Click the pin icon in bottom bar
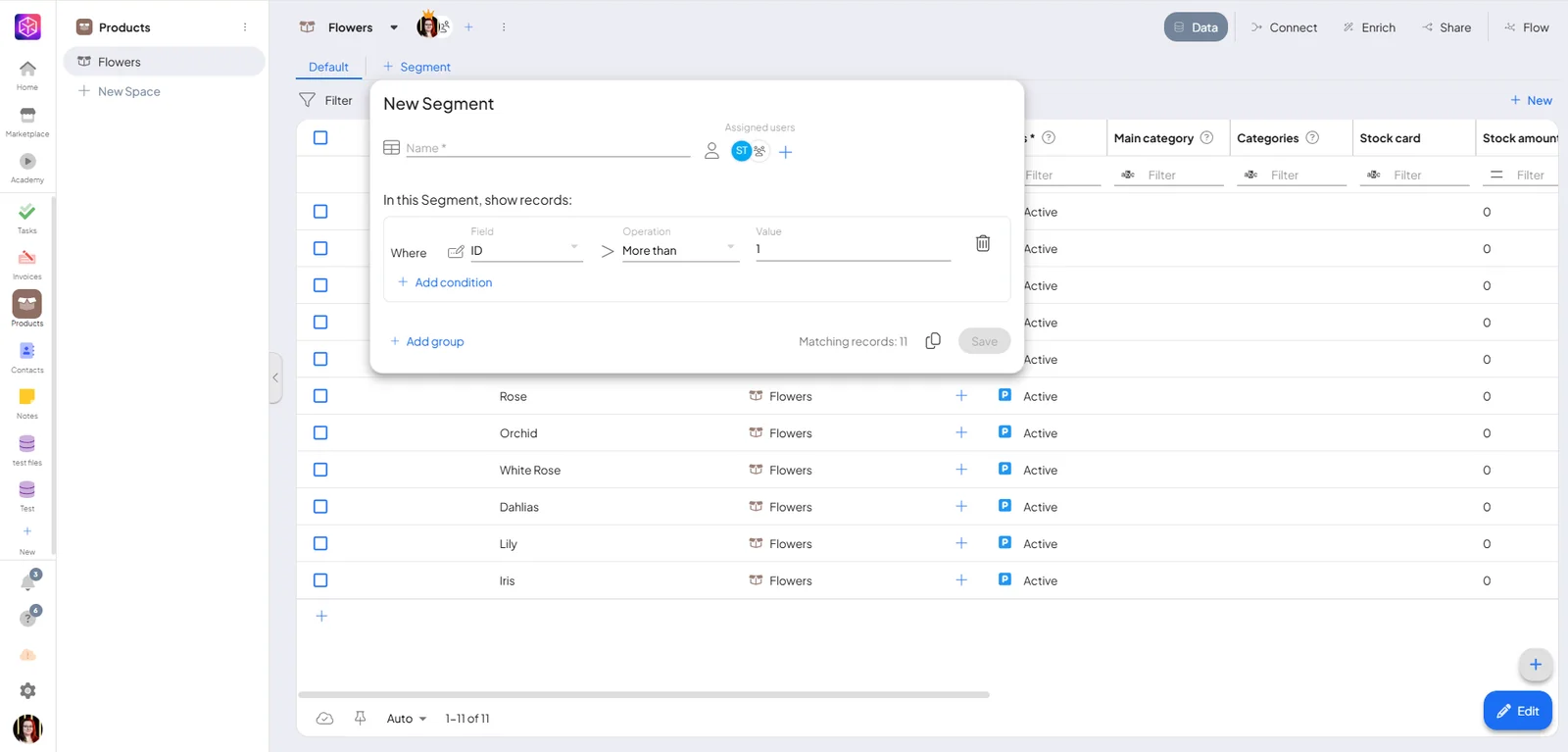1568x752 pixels. (360, 718)
